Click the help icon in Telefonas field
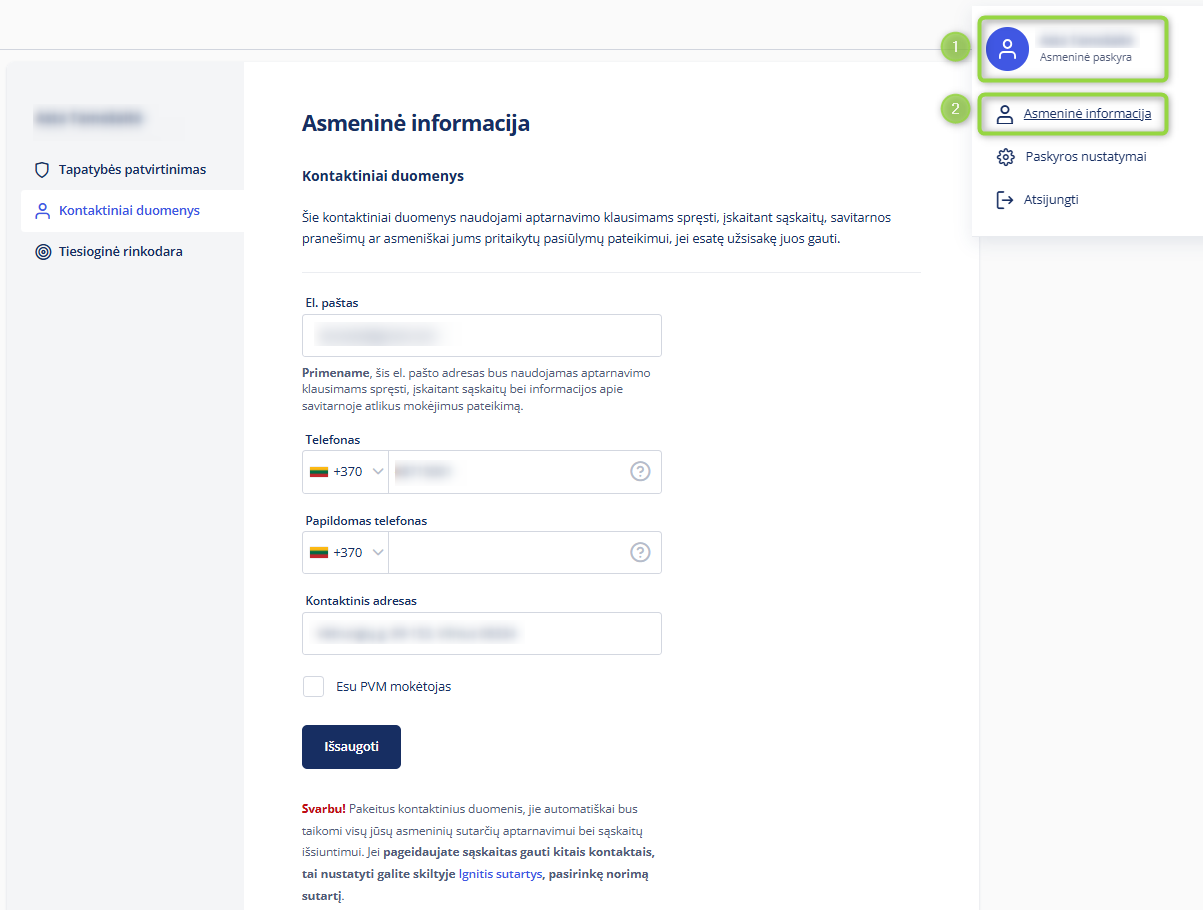Image resolution: width=1203 pixels, height=910 pixels. click(640, 471)
